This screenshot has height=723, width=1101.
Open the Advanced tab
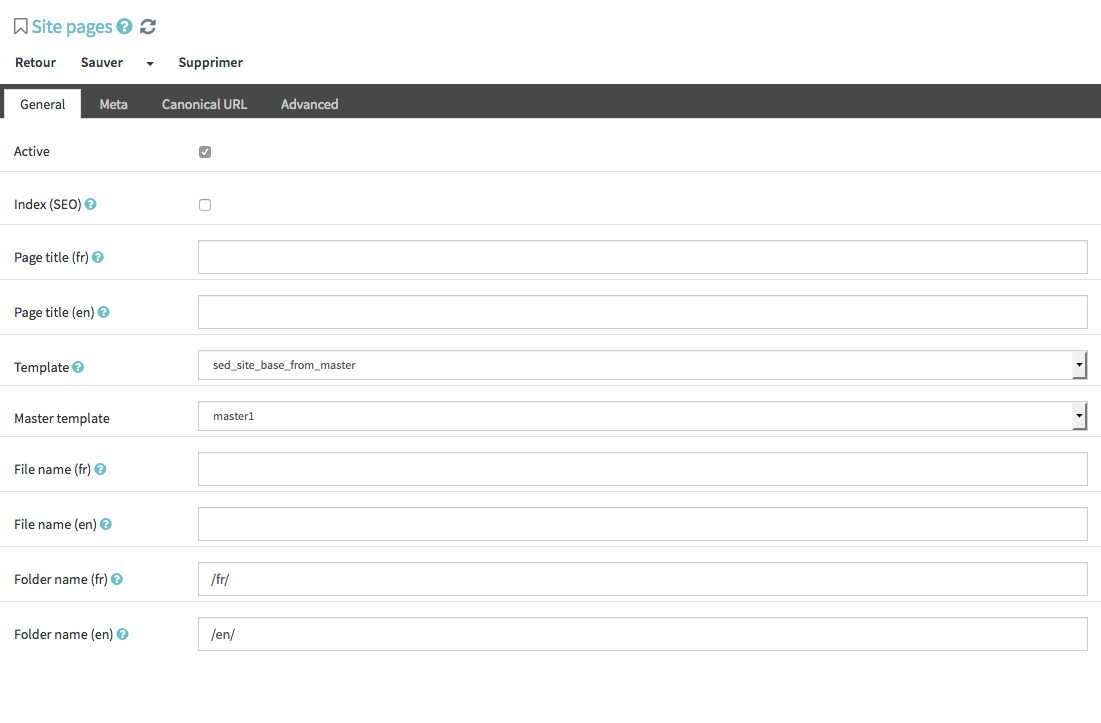tap(310, 104)
